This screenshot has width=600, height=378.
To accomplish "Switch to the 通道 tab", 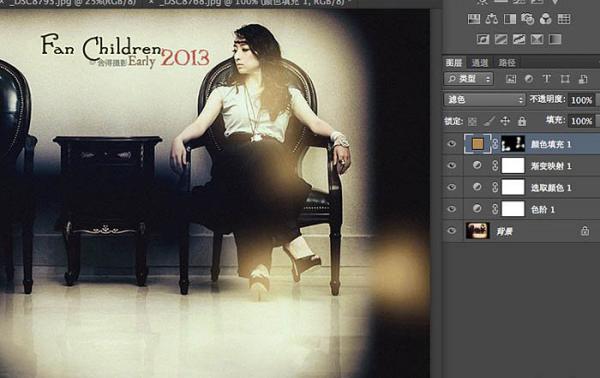I will (x=479, y=63).
